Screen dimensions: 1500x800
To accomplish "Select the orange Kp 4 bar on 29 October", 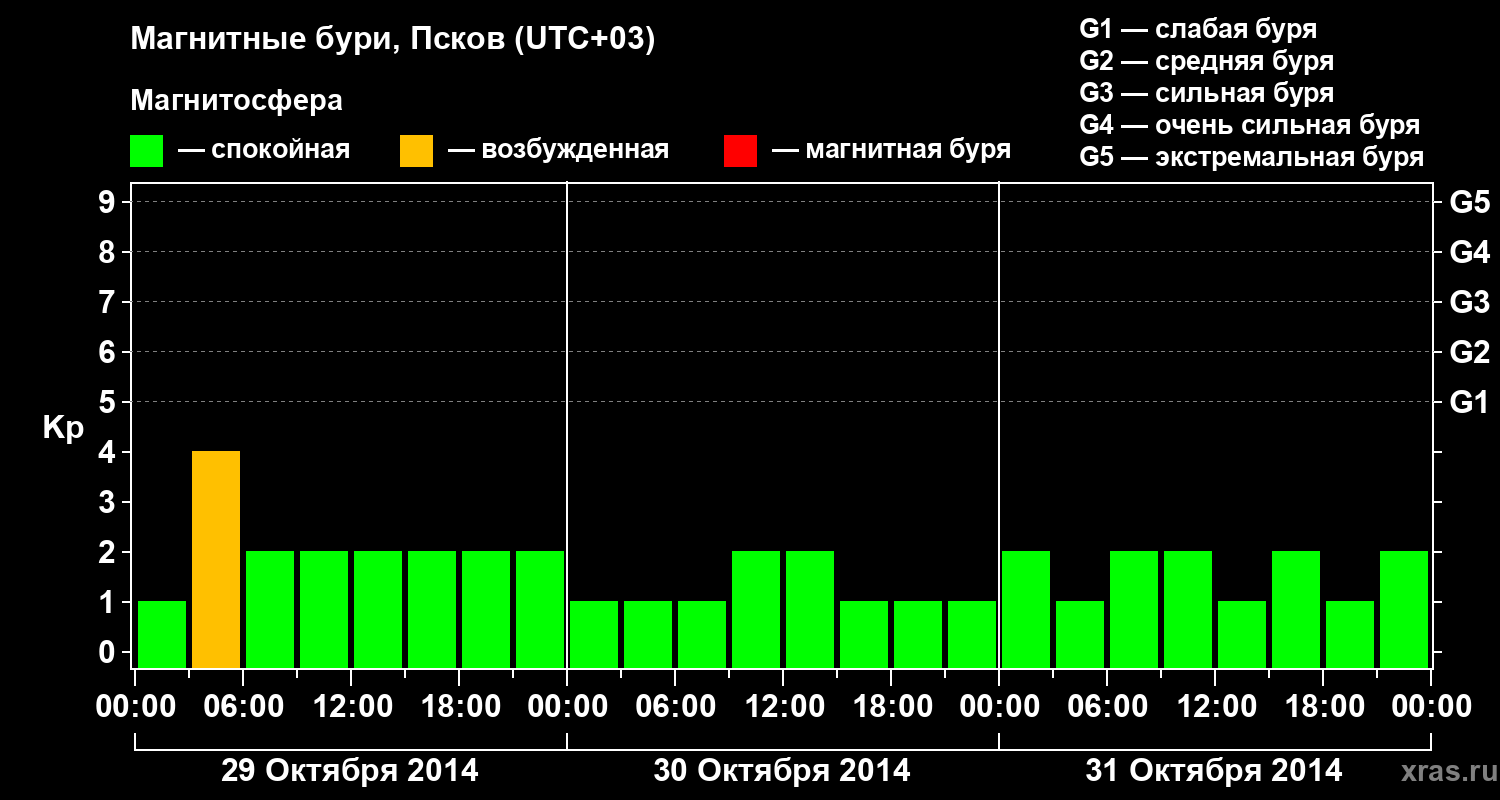I will click(x=216, y=560).
